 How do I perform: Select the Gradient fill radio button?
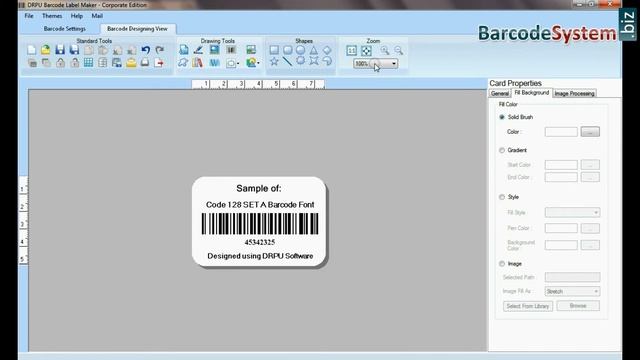pos(502,150)
